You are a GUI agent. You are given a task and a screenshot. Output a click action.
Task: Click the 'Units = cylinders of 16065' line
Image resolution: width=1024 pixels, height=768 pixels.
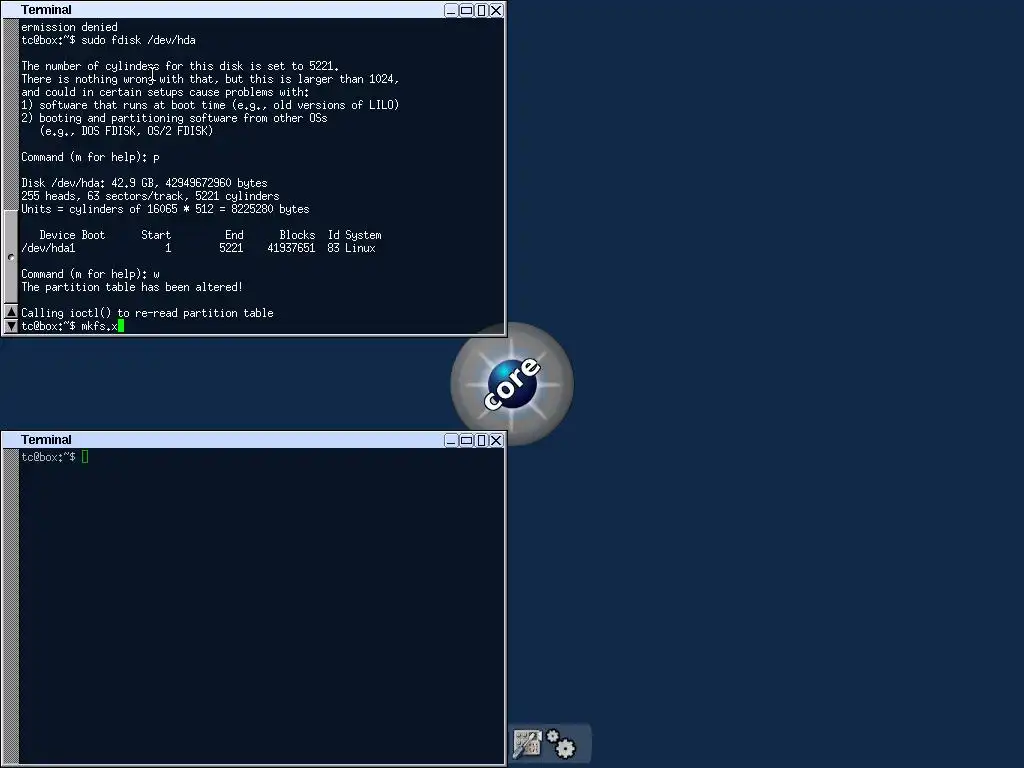[165, 209]
